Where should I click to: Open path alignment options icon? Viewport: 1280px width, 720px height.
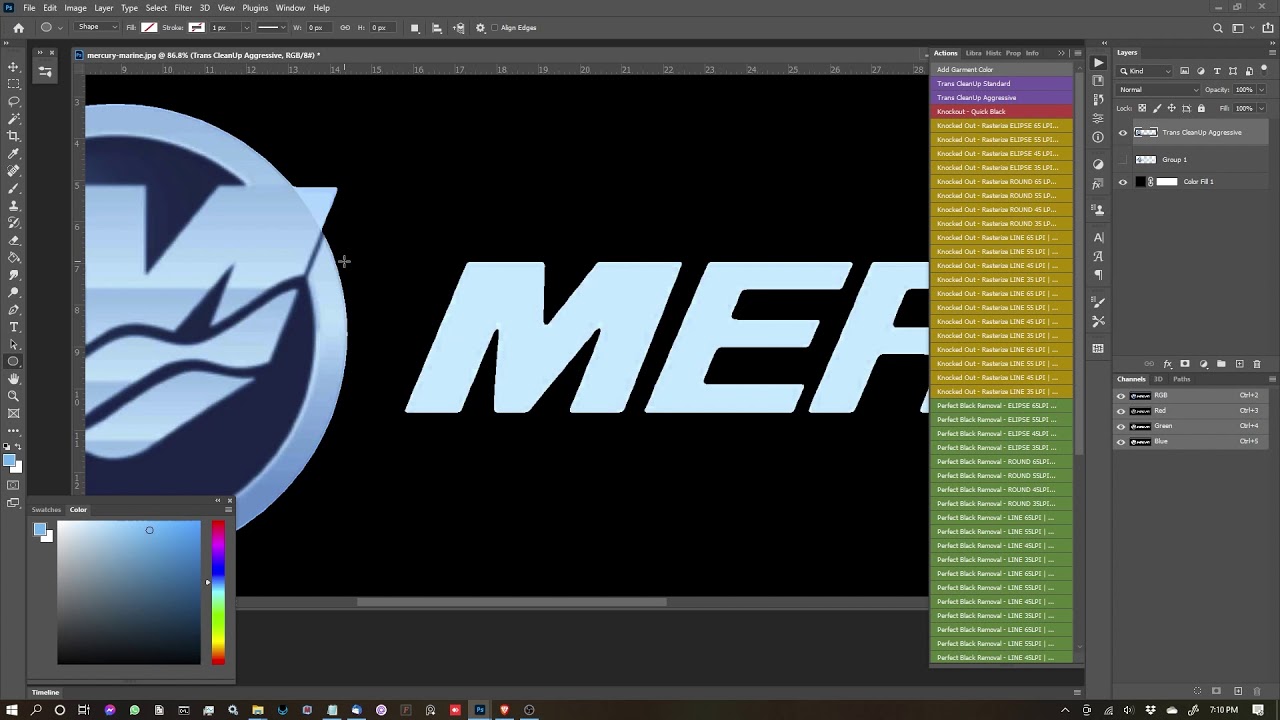point(437,28)
